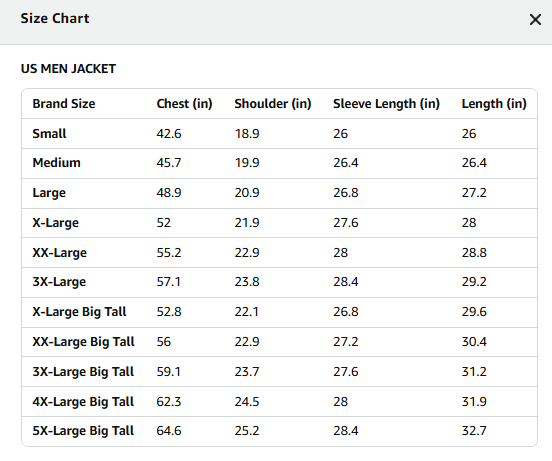Select the X-Large size row label

56,223
